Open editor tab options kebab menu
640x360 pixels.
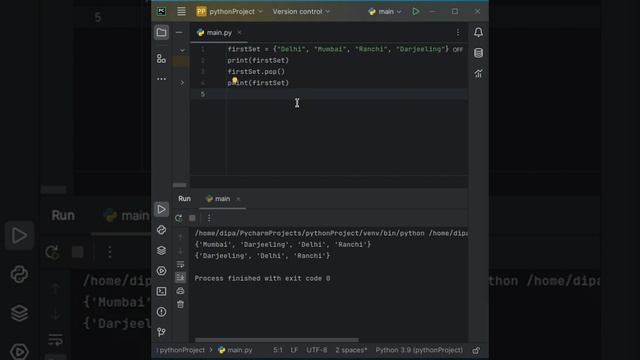pyautogui.click(x=458, y=32)
